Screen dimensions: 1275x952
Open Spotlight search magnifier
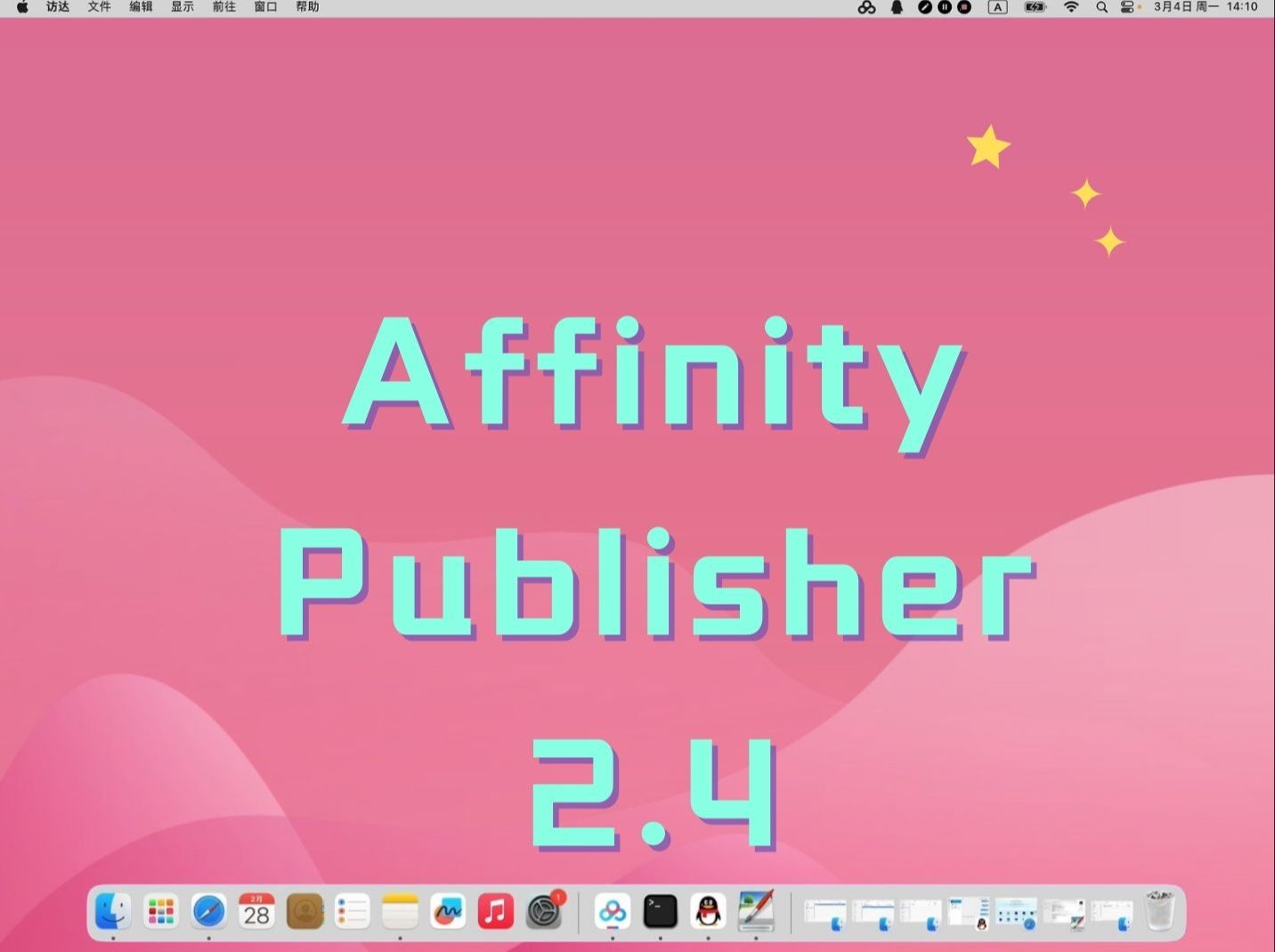[x=1101, y=7]
